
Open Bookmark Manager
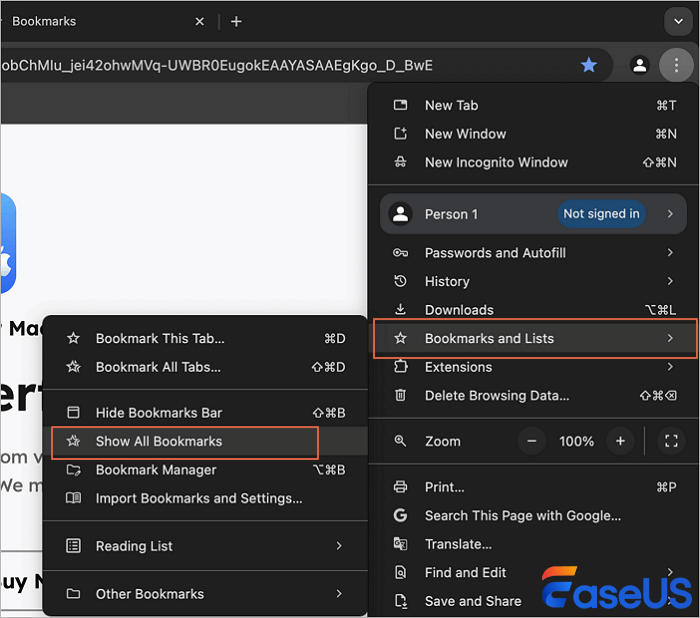156,470
